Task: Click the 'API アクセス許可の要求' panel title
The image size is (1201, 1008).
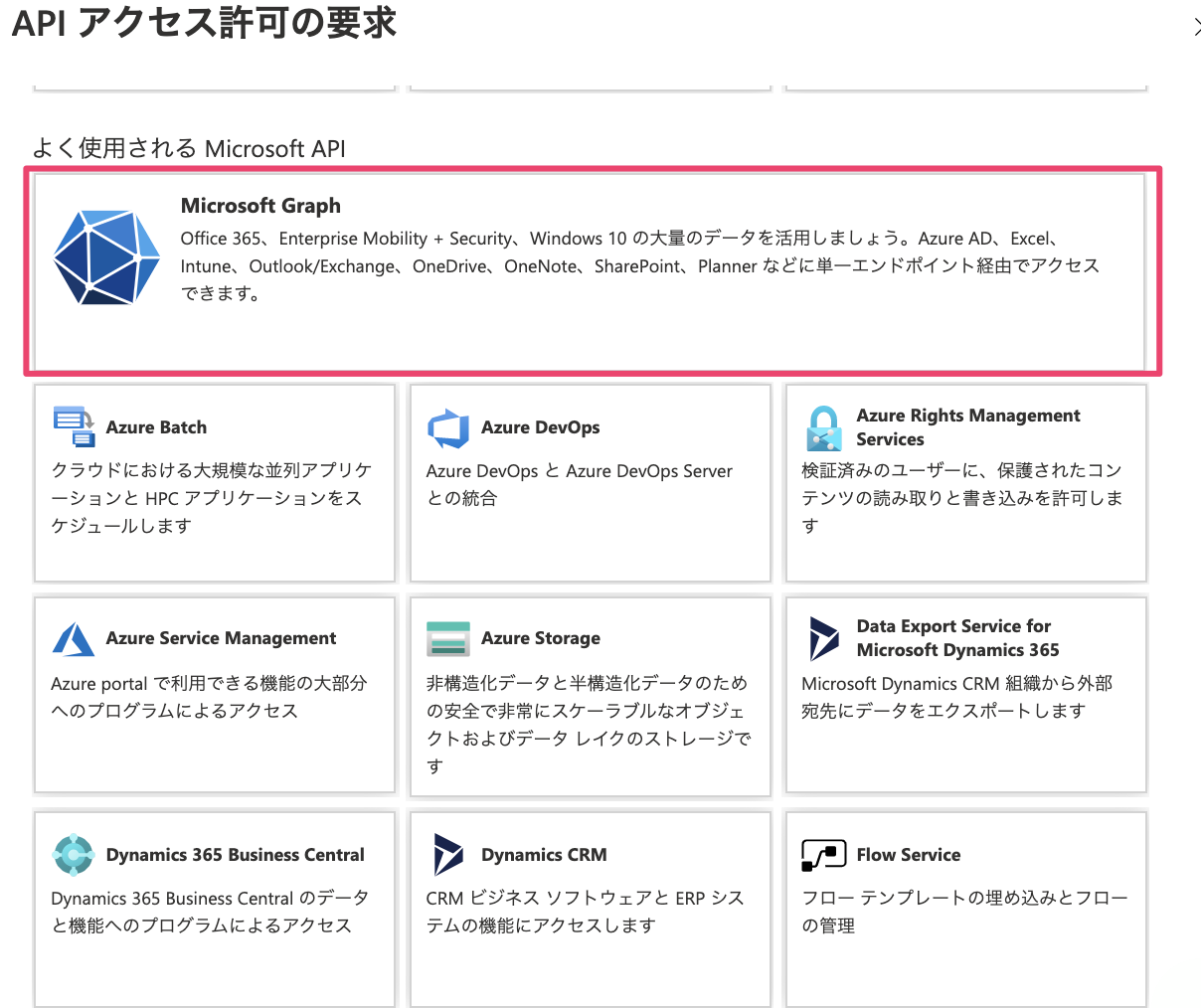Action: click(205, 23)
